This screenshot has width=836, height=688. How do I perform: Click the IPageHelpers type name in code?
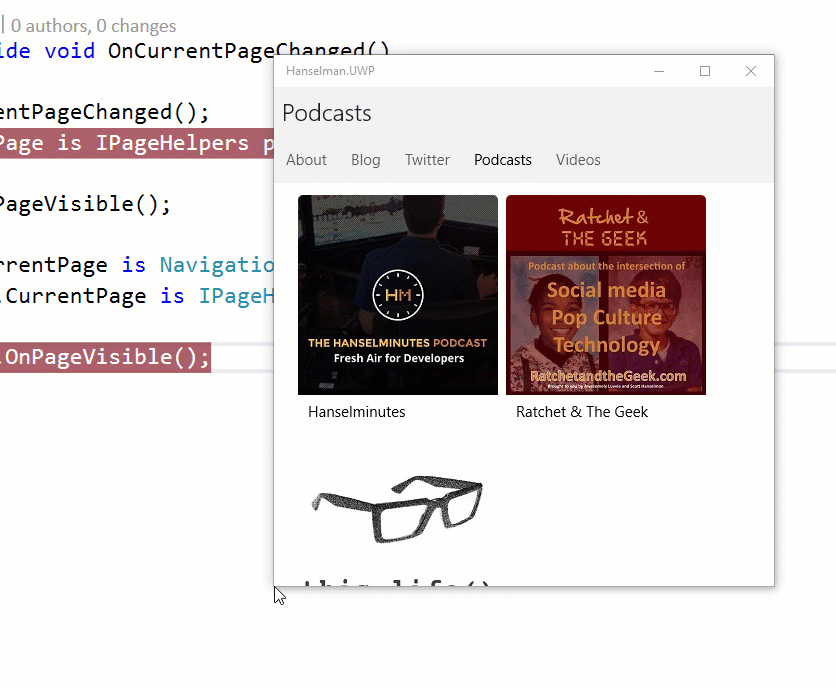175,143
